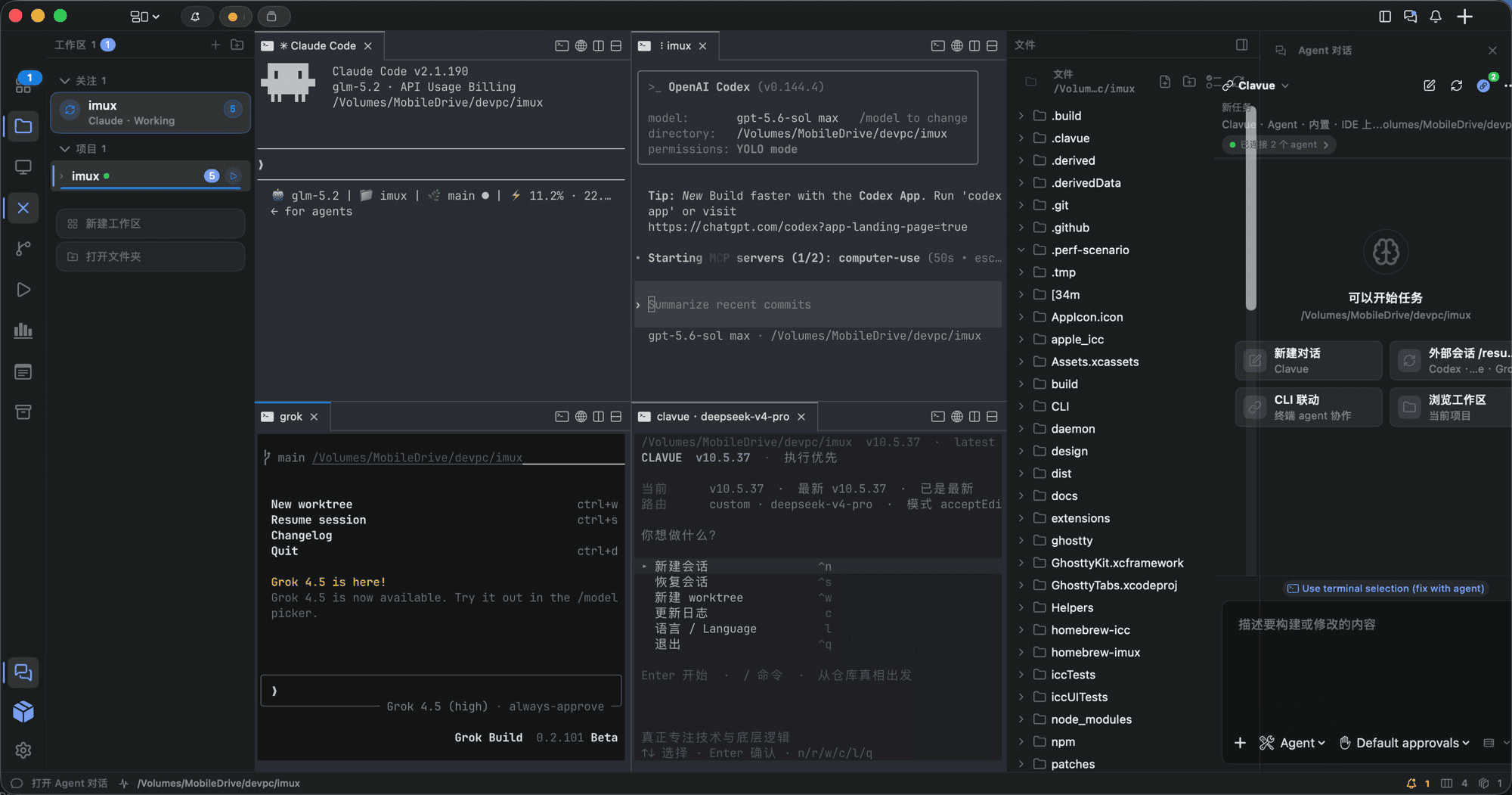This screenshot has width=1512, height=795.
Task: Click the globe browser icon in Claude Code pane
Action: pyautogui.click(x=581, y=46)
